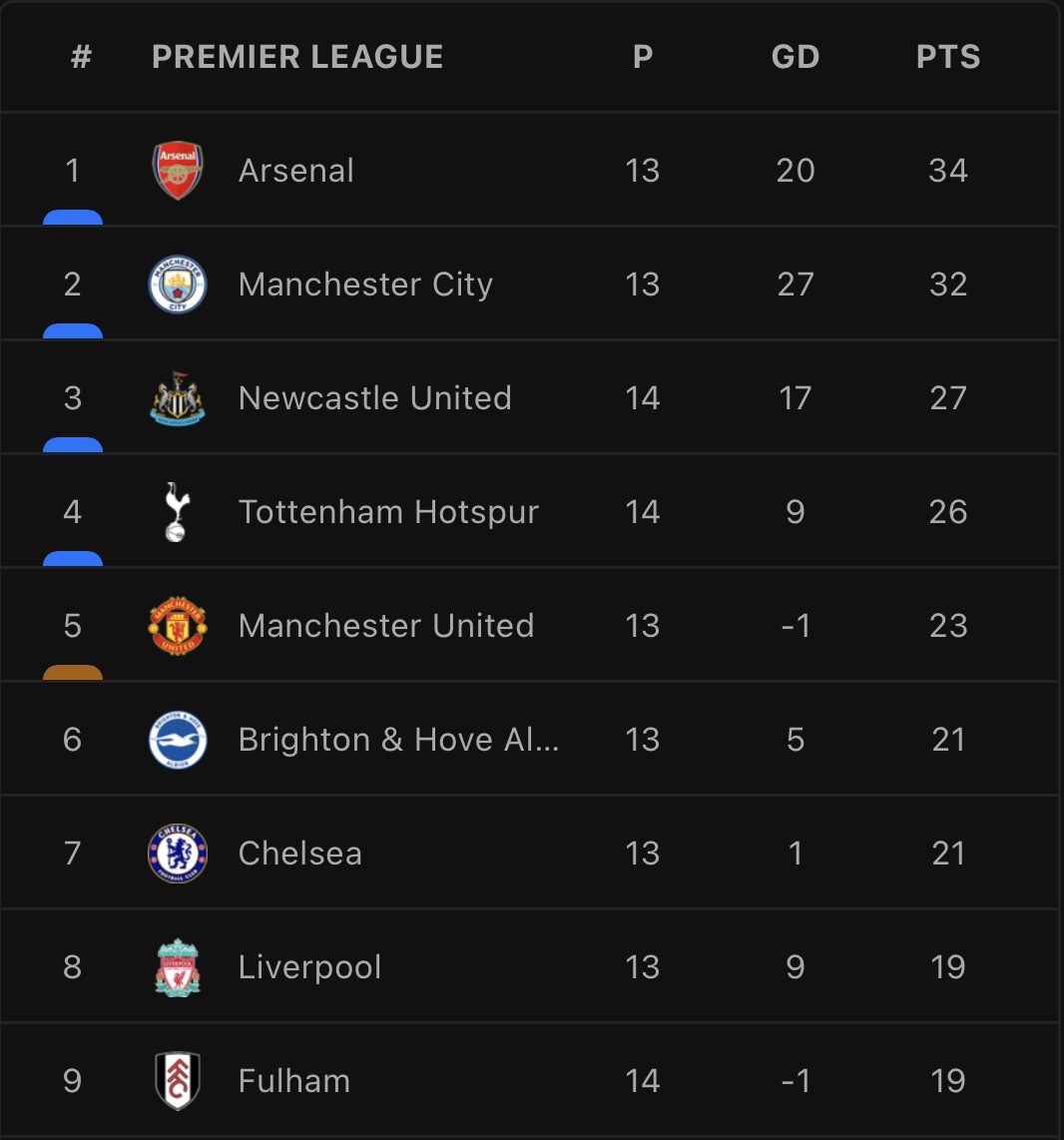Select the Fulham team name
Screen dimensions: 1064x1140
(294, 1081)
